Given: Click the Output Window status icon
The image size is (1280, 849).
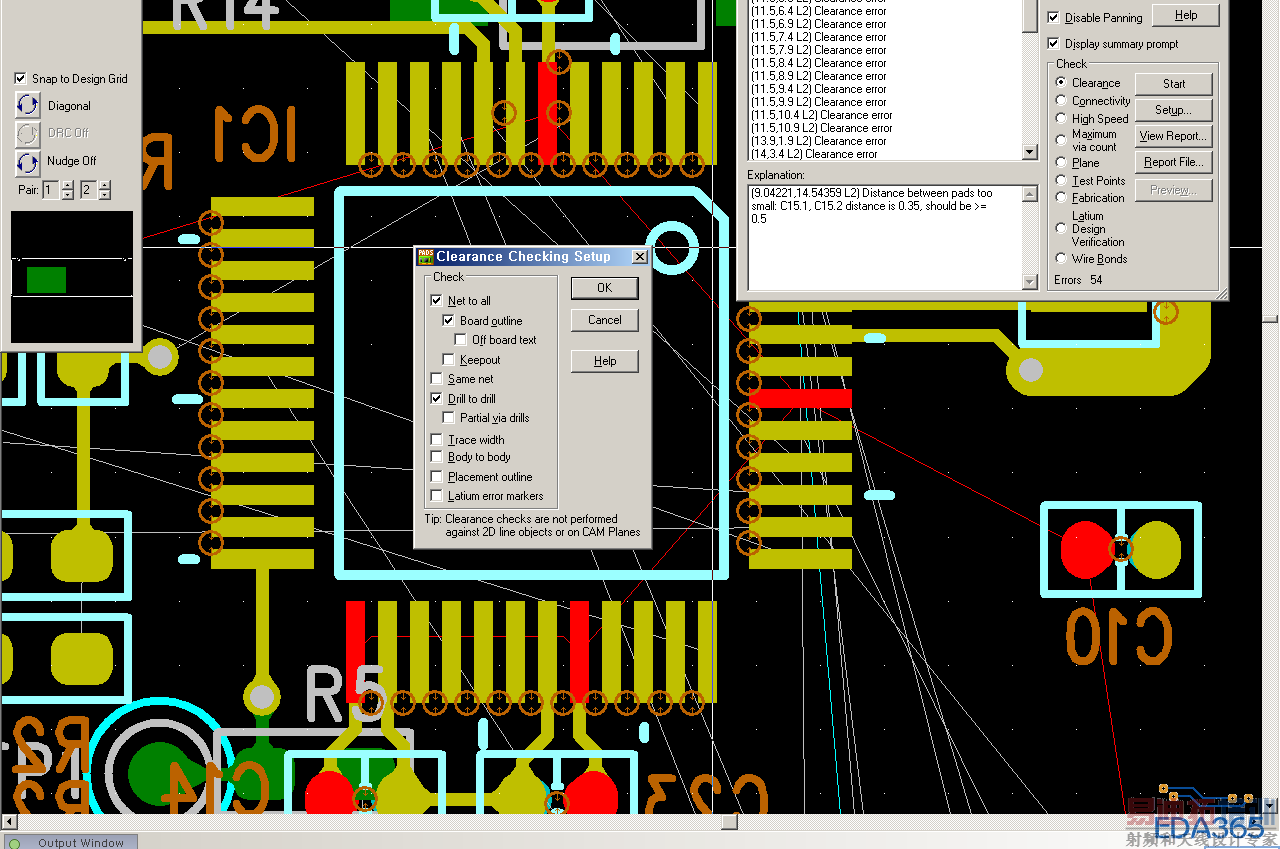Looking at the screenshot, I should 14,843.
